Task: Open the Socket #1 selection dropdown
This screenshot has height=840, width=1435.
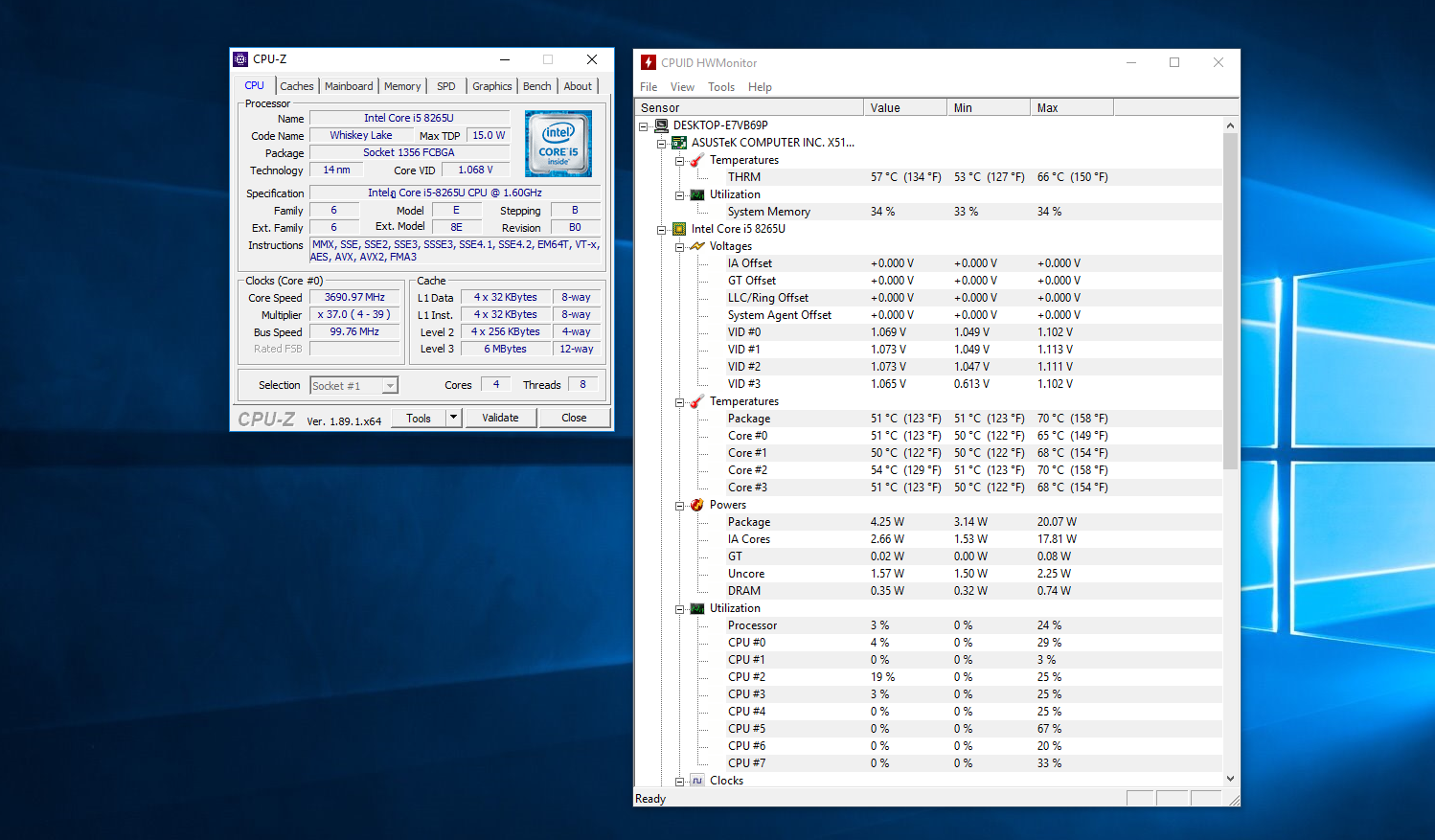Action: pos(390,386)
